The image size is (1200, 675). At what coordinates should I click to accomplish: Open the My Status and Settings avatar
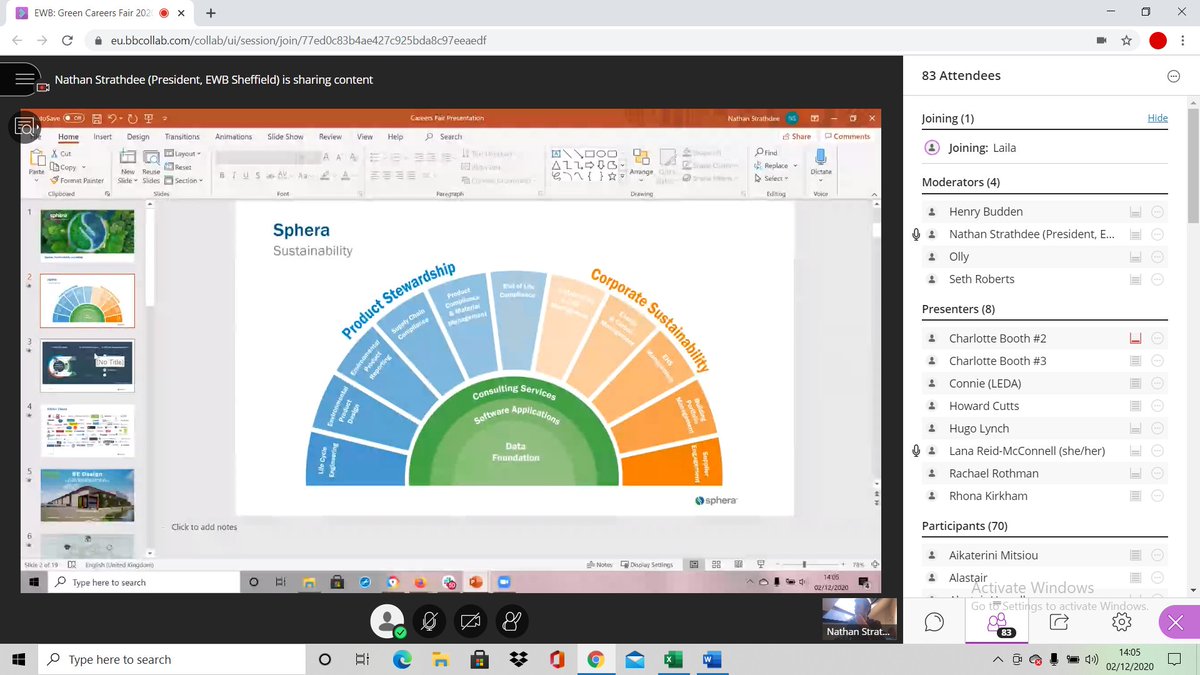(386, 621)
